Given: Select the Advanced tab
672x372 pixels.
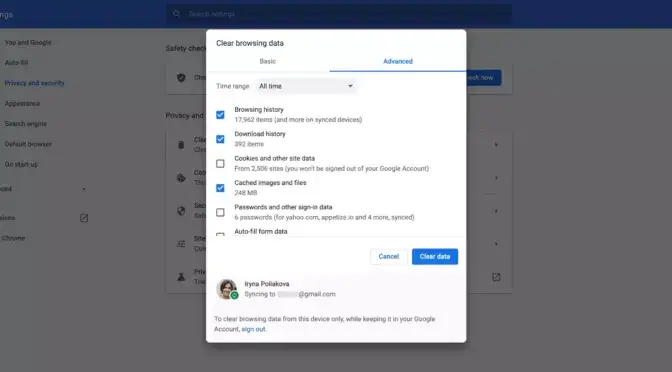Looking at the screenshot, I should click(x=398, y=61).
